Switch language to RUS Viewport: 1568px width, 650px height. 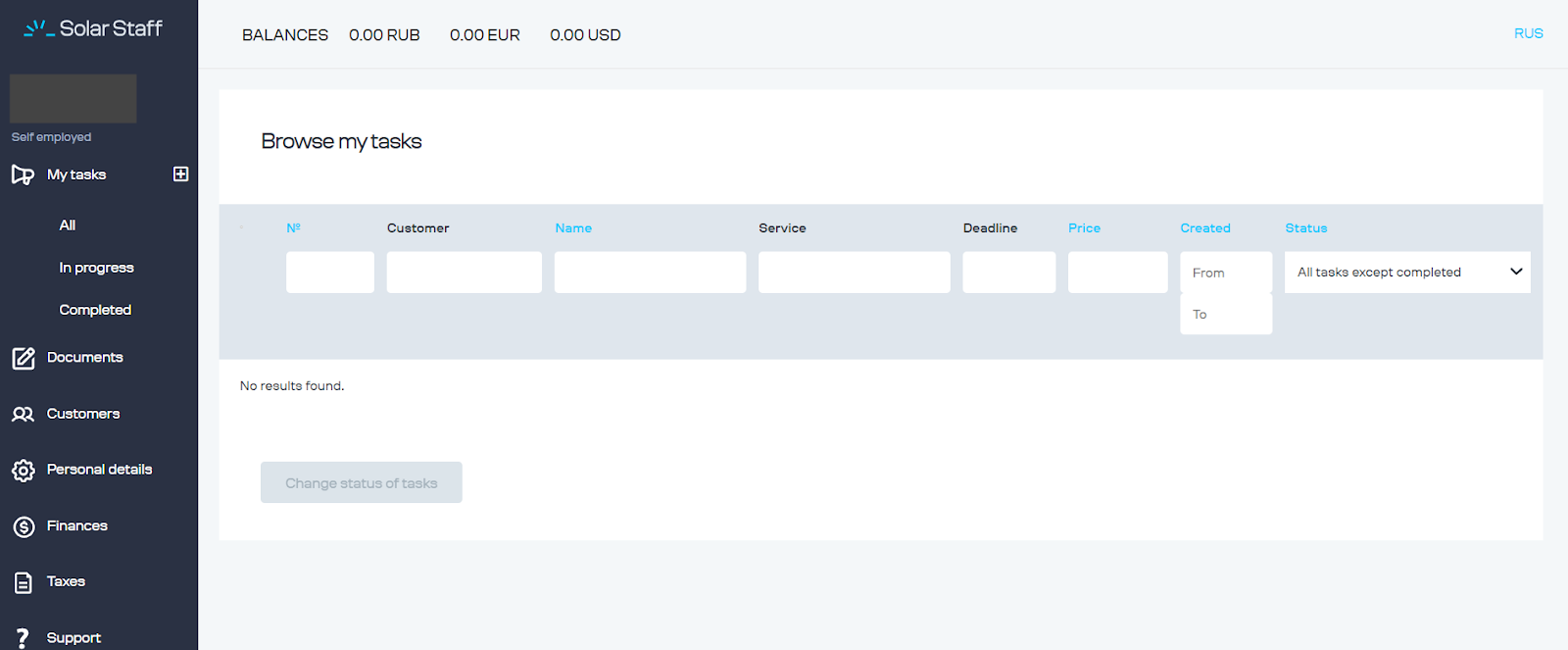[x=1528, y=33]
